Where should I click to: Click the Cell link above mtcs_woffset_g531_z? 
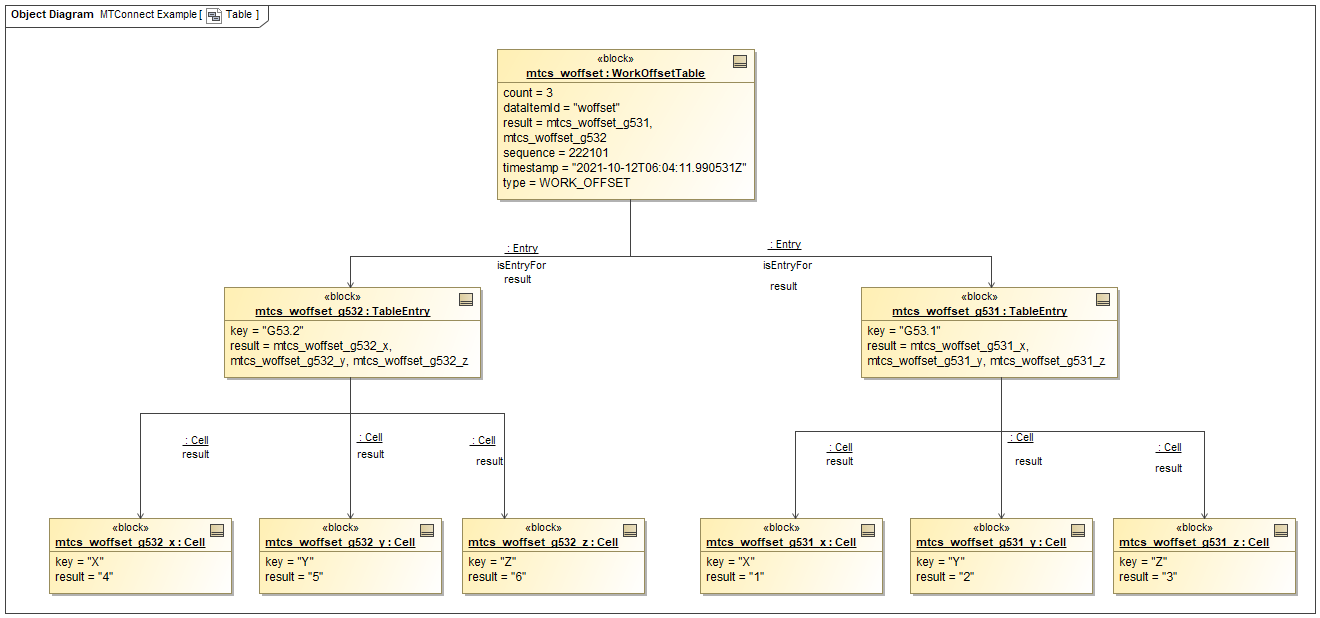coord(1170,446)
